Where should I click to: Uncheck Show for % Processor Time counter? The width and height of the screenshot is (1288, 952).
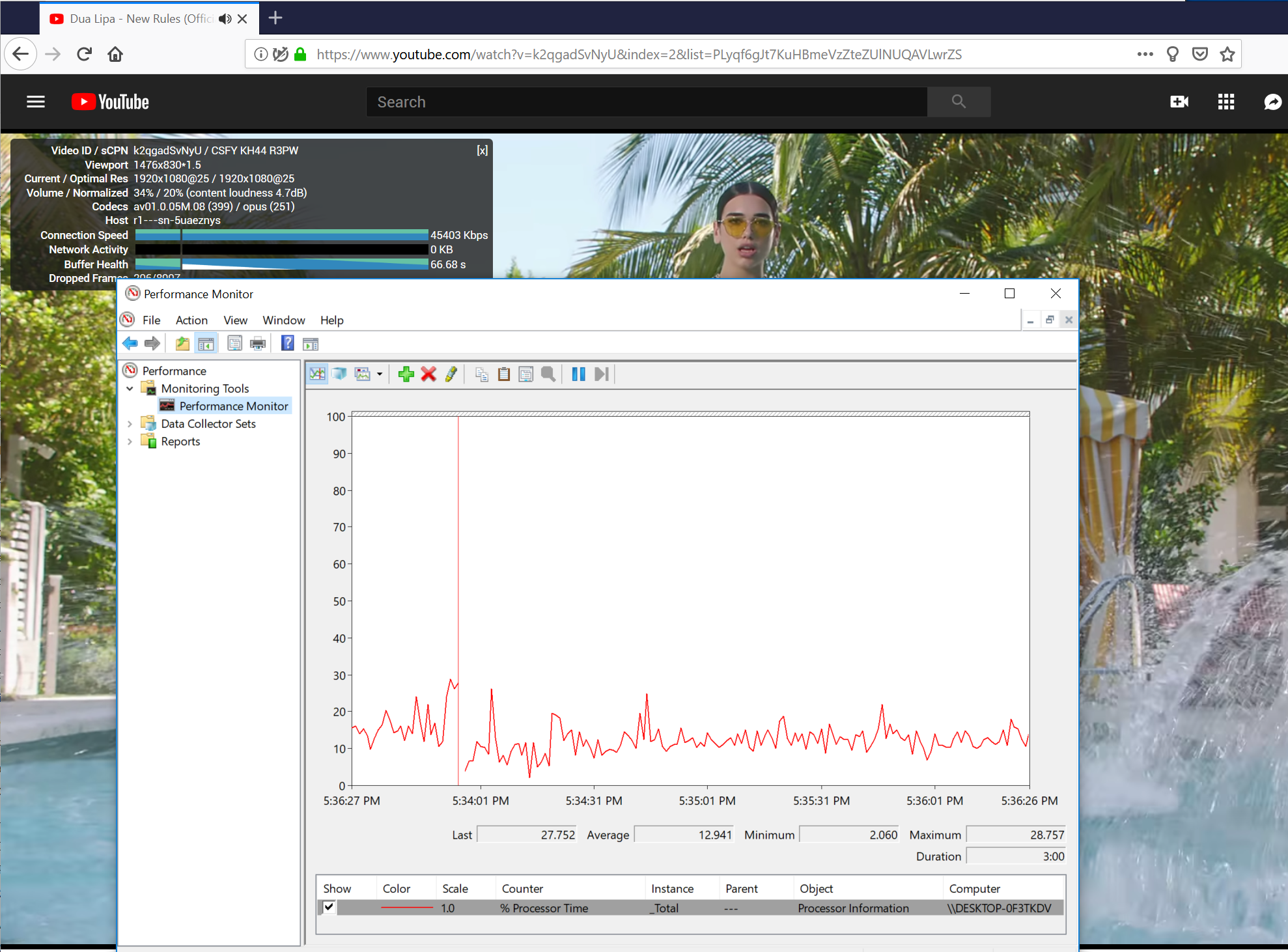coord(329,907)
